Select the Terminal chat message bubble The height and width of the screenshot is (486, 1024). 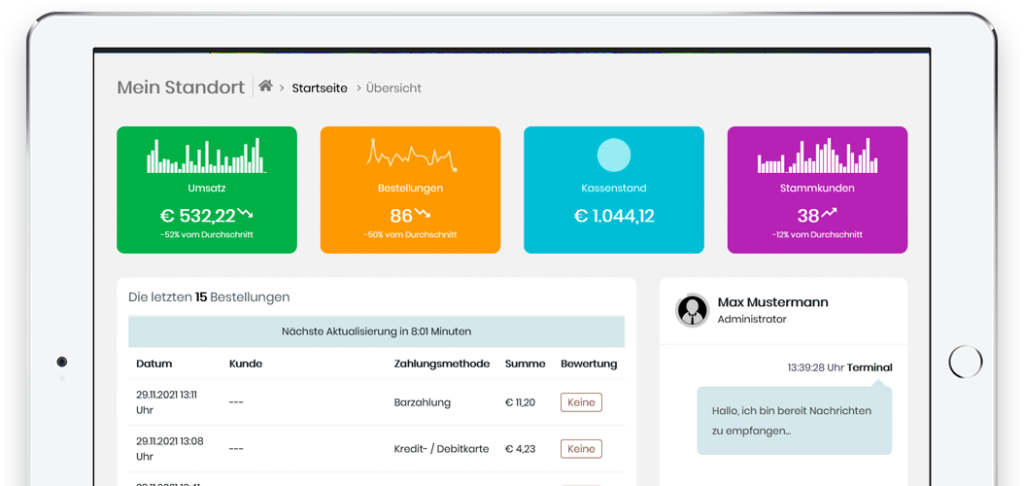coord(793,421)
